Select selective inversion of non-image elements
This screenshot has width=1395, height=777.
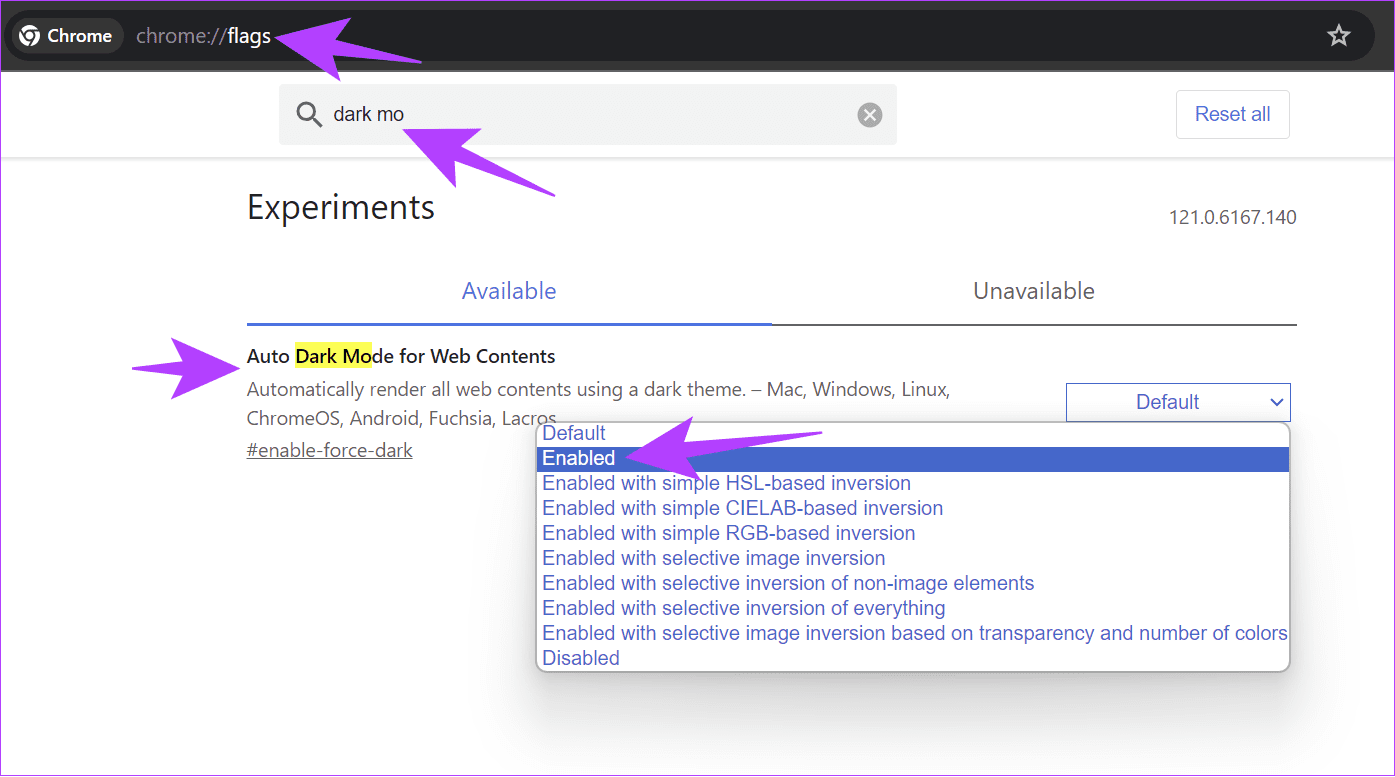913,584
